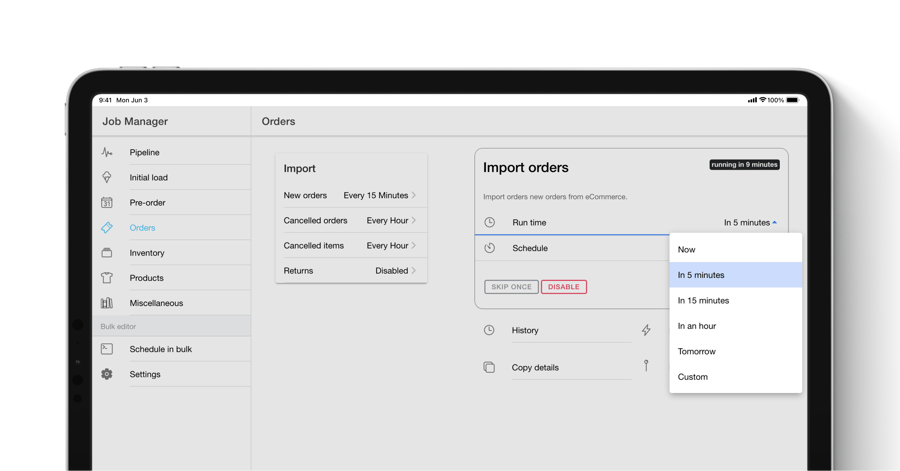Image resolution: width=900 pixels, height=471 pixels.
Task: Click the Initial load icon
Action: [107, 178]
